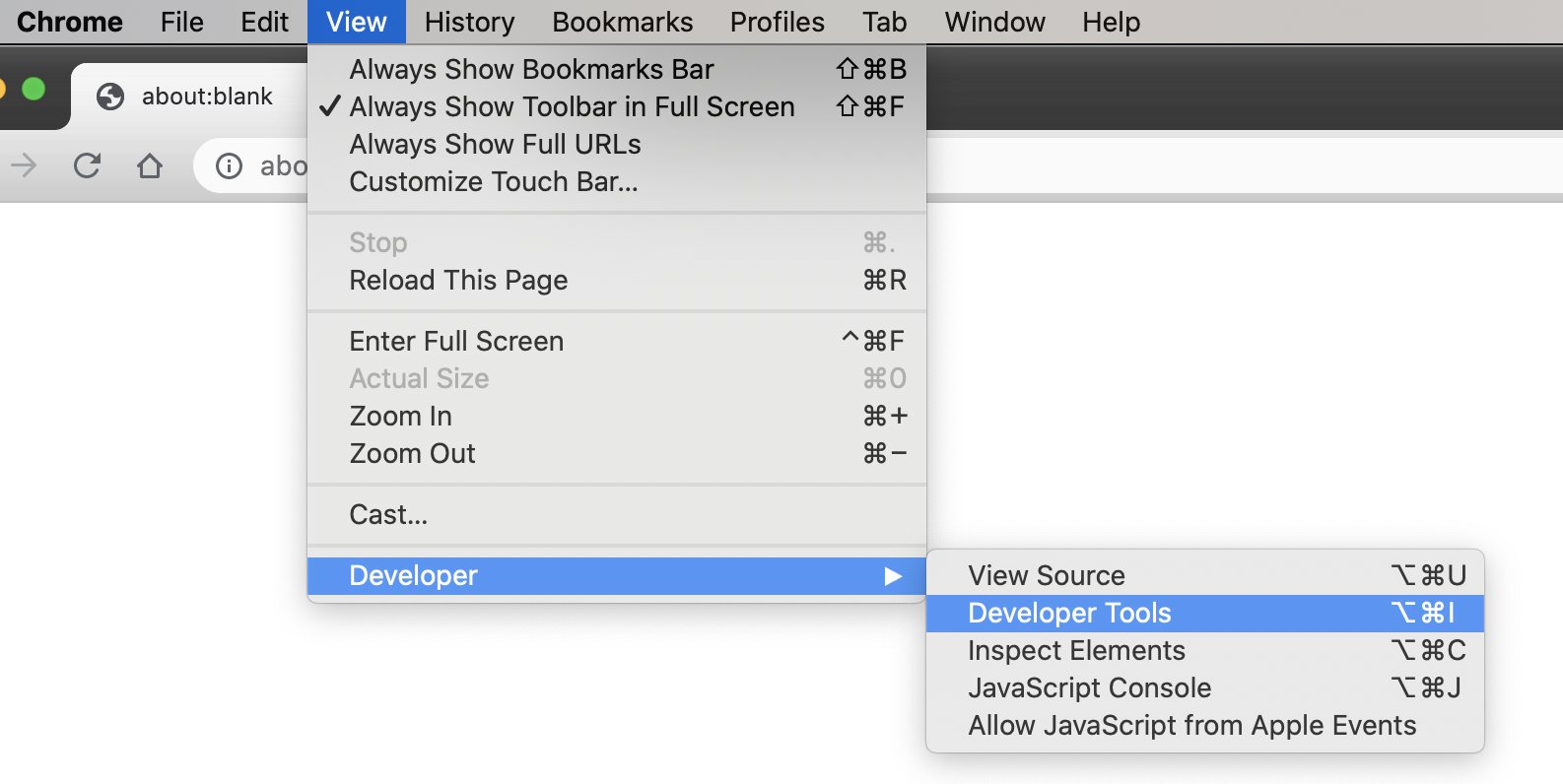Open the History menu
Image resolution: width=1563 pixels, height=784 pixels.
(x=470, y=22)
